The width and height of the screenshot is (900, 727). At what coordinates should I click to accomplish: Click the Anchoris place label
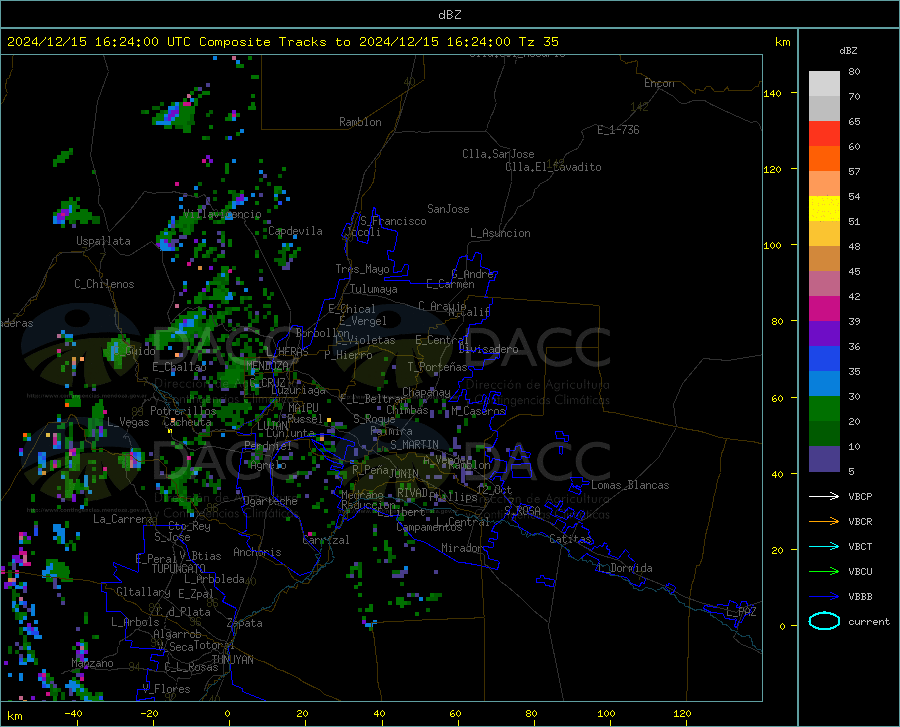257,552
